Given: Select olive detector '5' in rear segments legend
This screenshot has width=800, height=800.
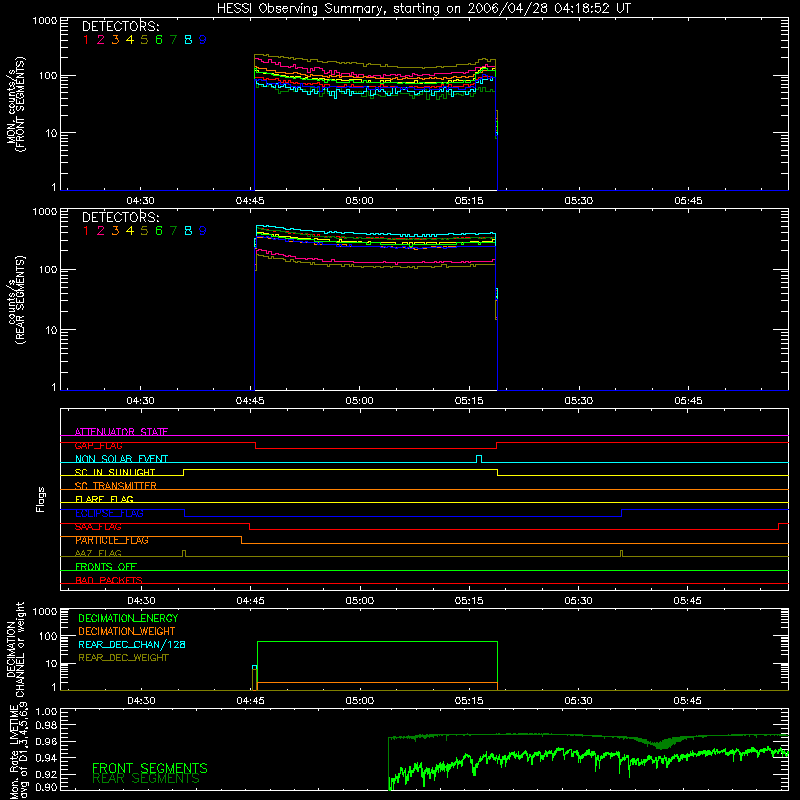Looking at the screenshot, I should pyautogui.click(x=144, y=231).
